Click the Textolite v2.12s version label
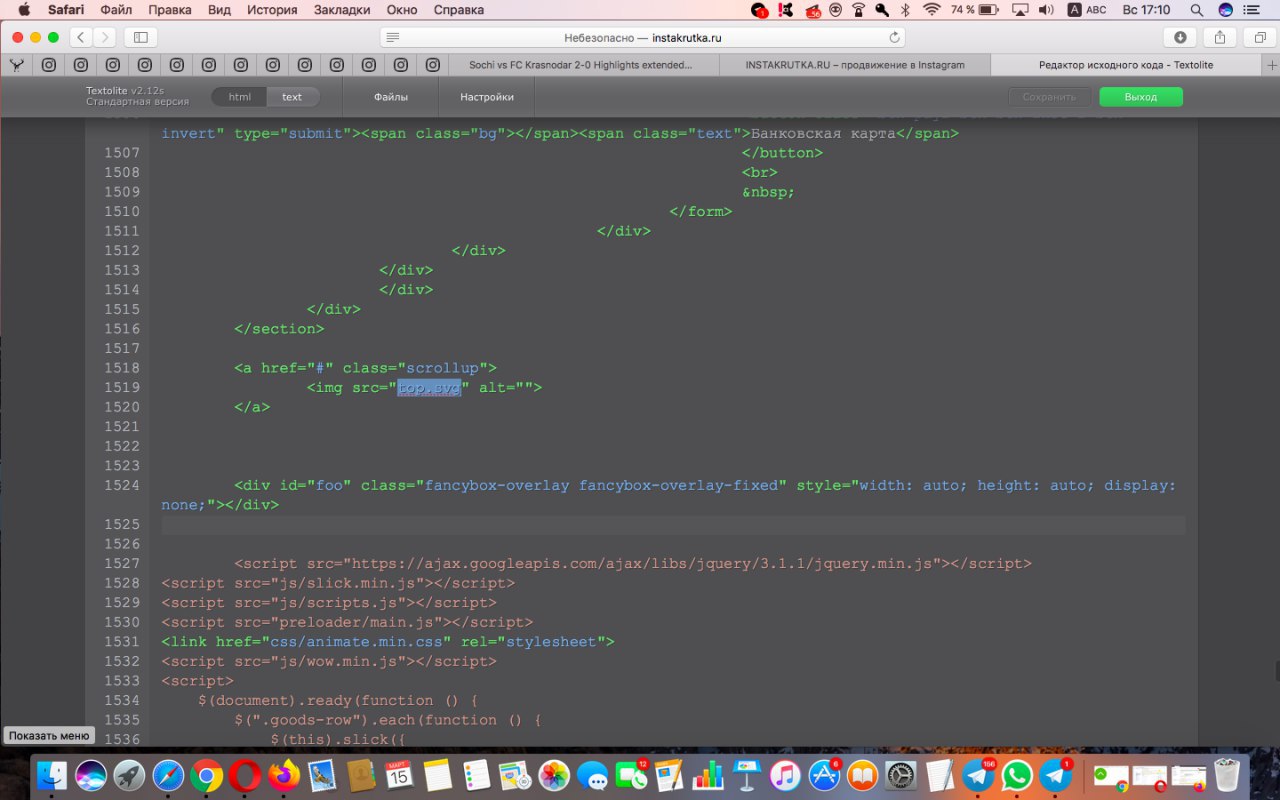 point(125,91)
